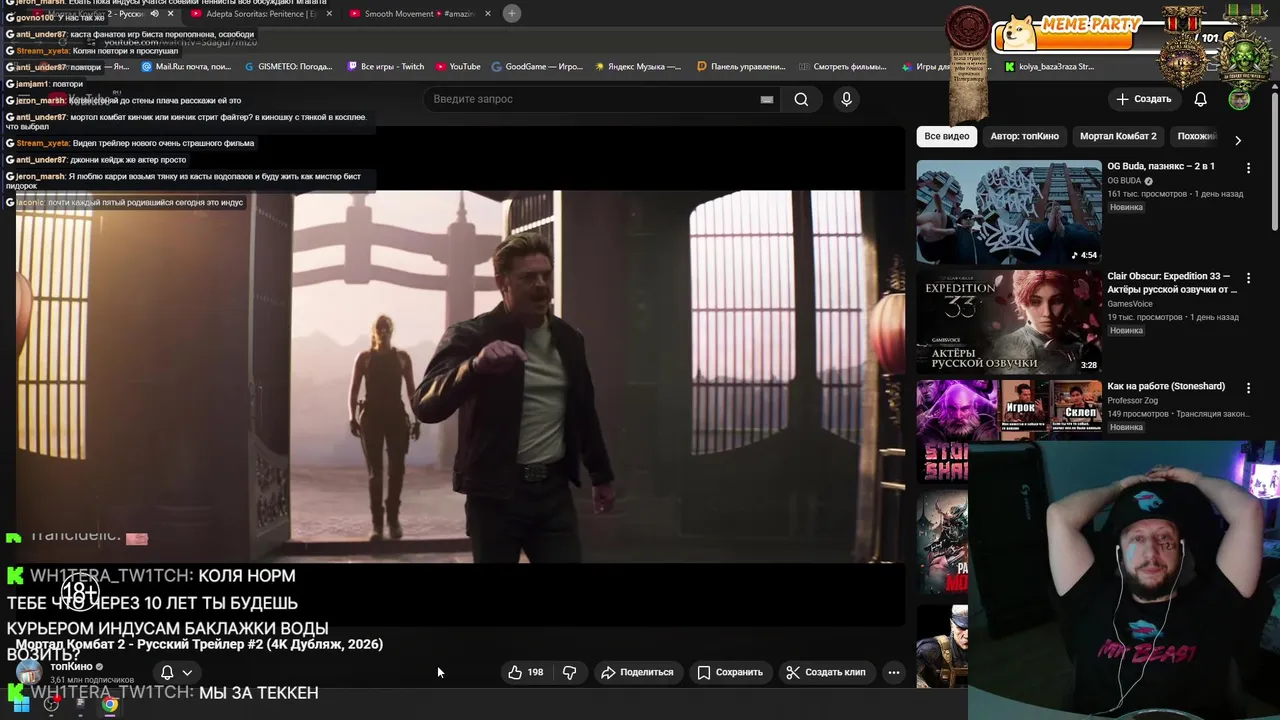This screenshot has width=1280, height=720.
Task: Open Clair Obscur: Expedition 33 video title
Action: point(1172,283)
